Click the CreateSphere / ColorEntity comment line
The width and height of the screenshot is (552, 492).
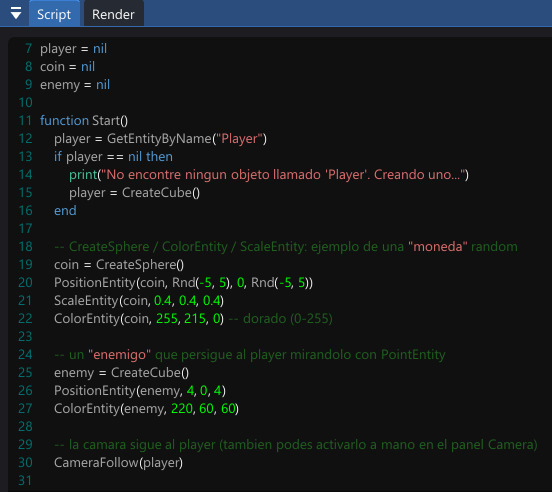pyautogui.click(x=286, y=247)
